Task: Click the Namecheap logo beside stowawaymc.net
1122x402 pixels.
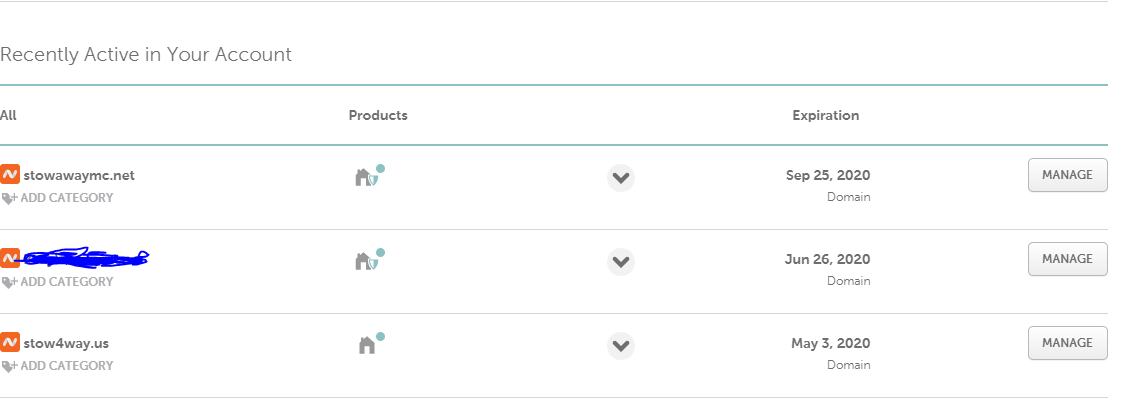Action: pyautogui.click(x=10, y=175)
